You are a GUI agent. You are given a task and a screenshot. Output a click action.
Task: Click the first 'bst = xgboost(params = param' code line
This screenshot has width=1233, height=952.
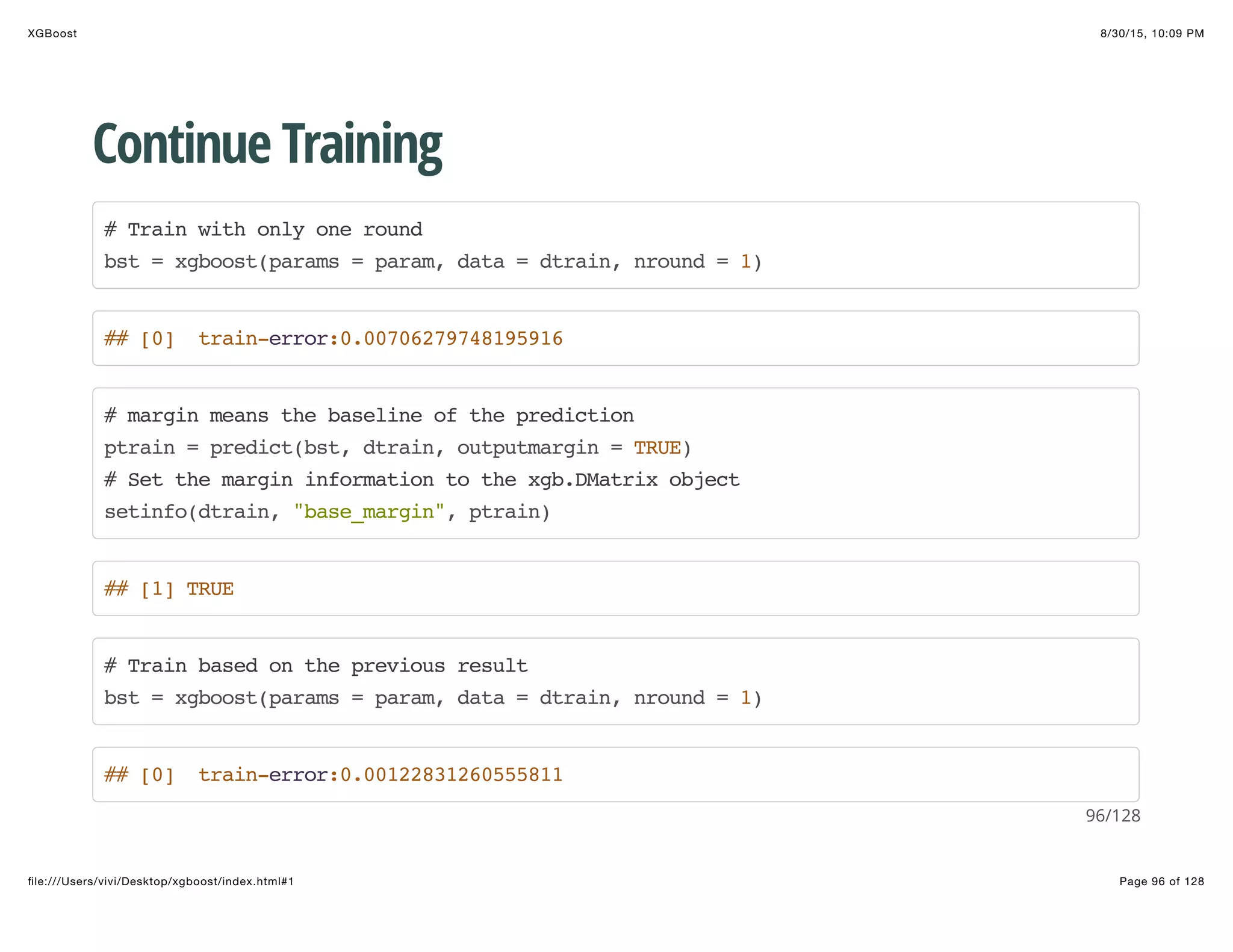433,262
